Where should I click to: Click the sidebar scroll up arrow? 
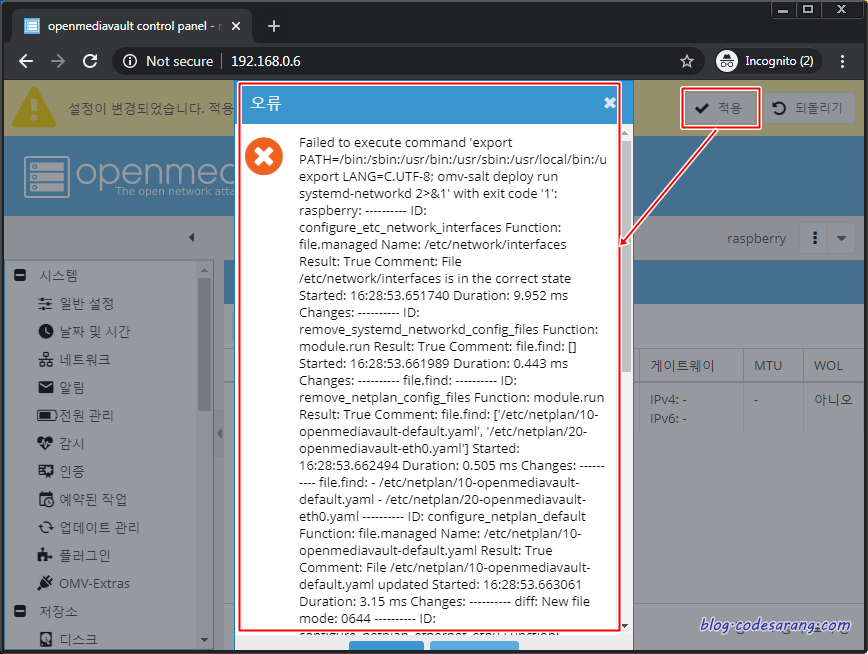tap(204, 270)
